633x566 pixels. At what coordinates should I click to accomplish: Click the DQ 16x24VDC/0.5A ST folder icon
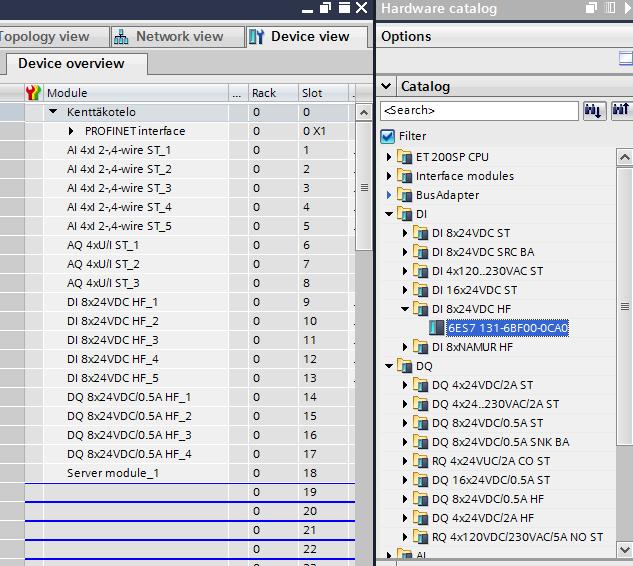(x=421, y=480)
